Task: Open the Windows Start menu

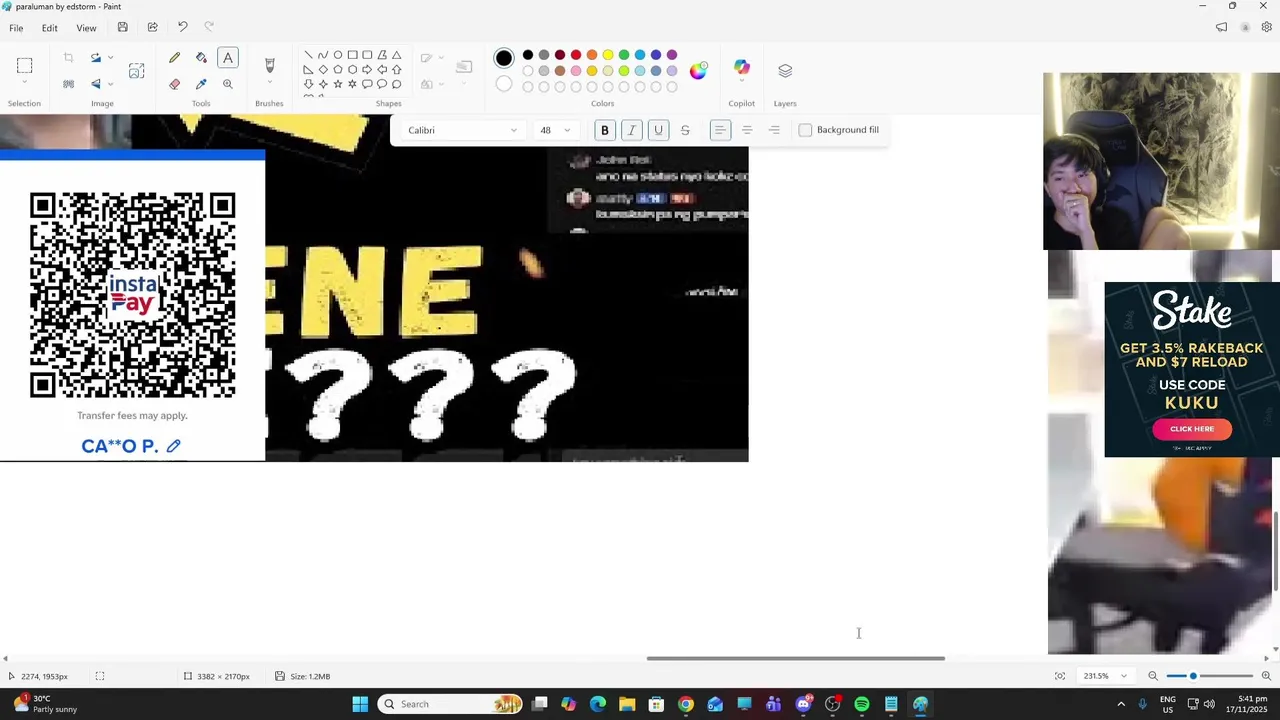Action: [360, 704]
